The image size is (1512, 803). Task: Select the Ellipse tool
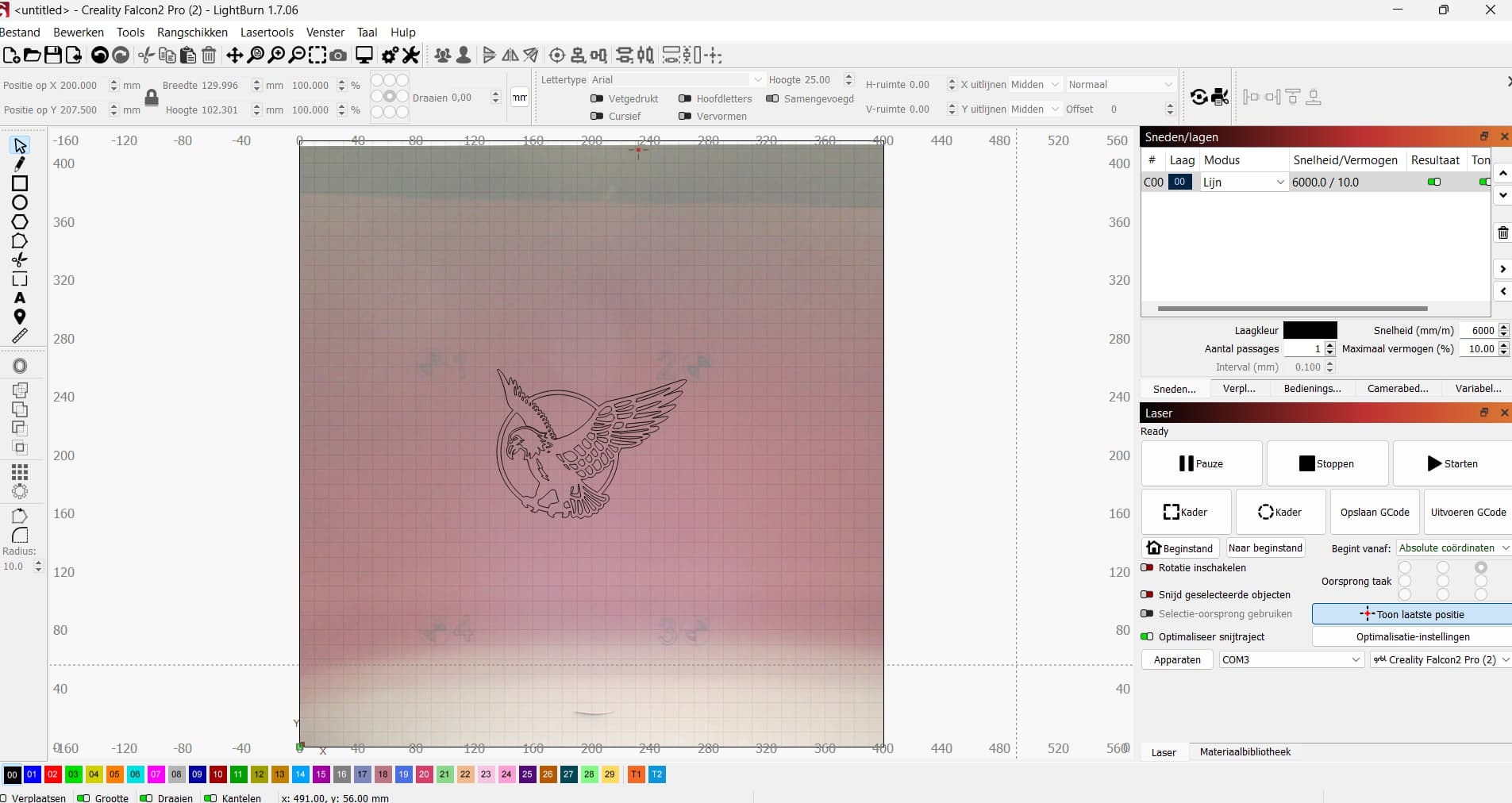coord(20,202)
